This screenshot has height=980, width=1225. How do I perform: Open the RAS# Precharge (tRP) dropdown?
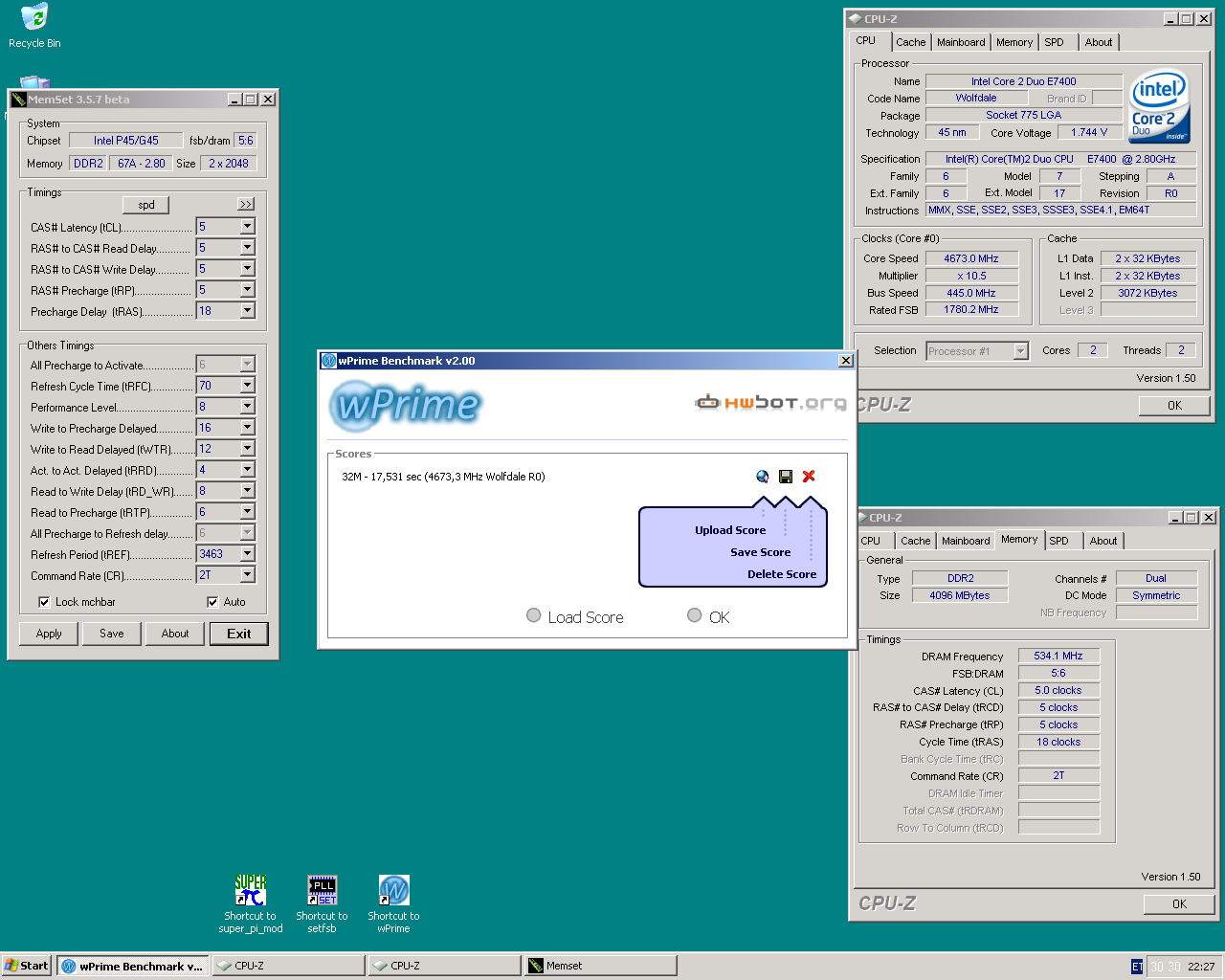tap(247, 290)
